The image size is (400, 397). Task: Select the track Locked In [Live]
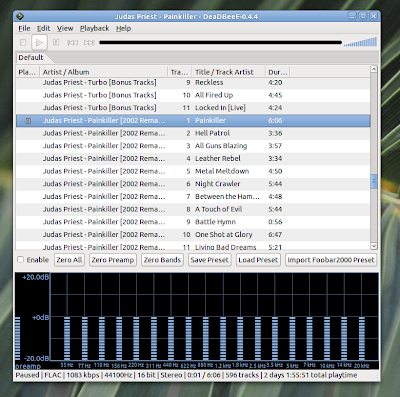pyautogui.click(x=193, y=108)
